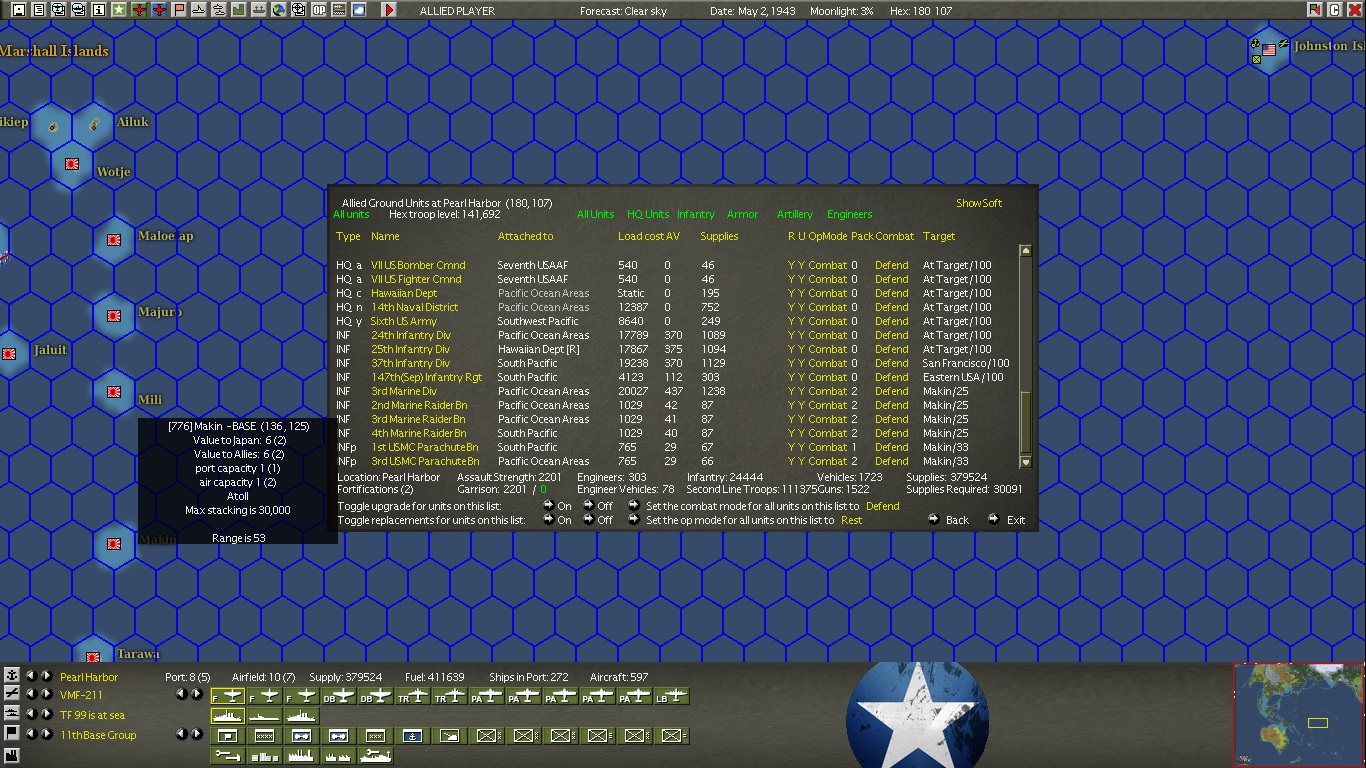Toggle ShowSoft display option

[x=979, y=203]
